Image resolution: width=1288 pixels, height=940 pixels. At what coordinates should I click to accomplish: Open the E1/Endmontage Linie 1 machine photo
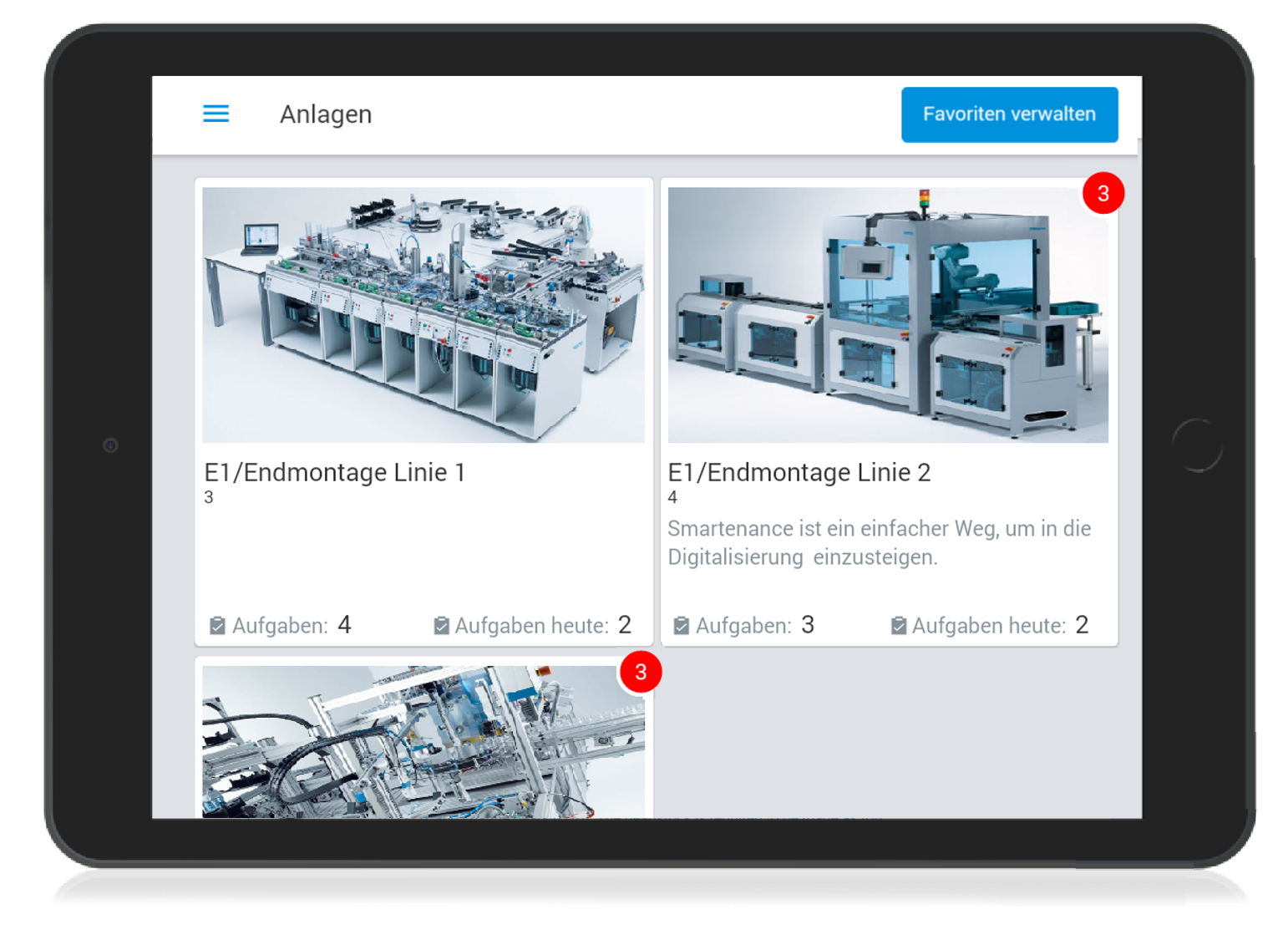click(423, 315)
